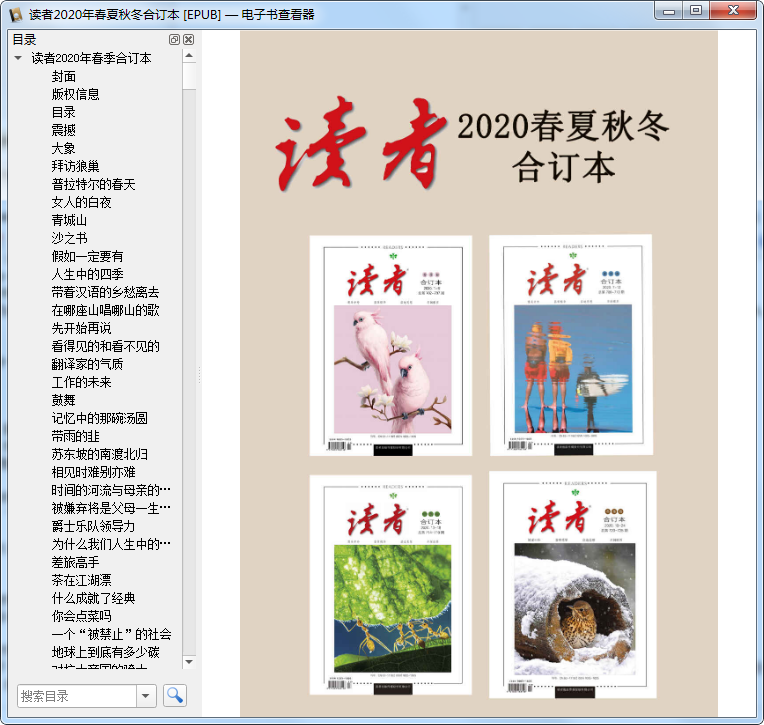Viewport: 764px width, 725px height.
Task: Float the table of contents panel
Action: [x=174, y=39]
